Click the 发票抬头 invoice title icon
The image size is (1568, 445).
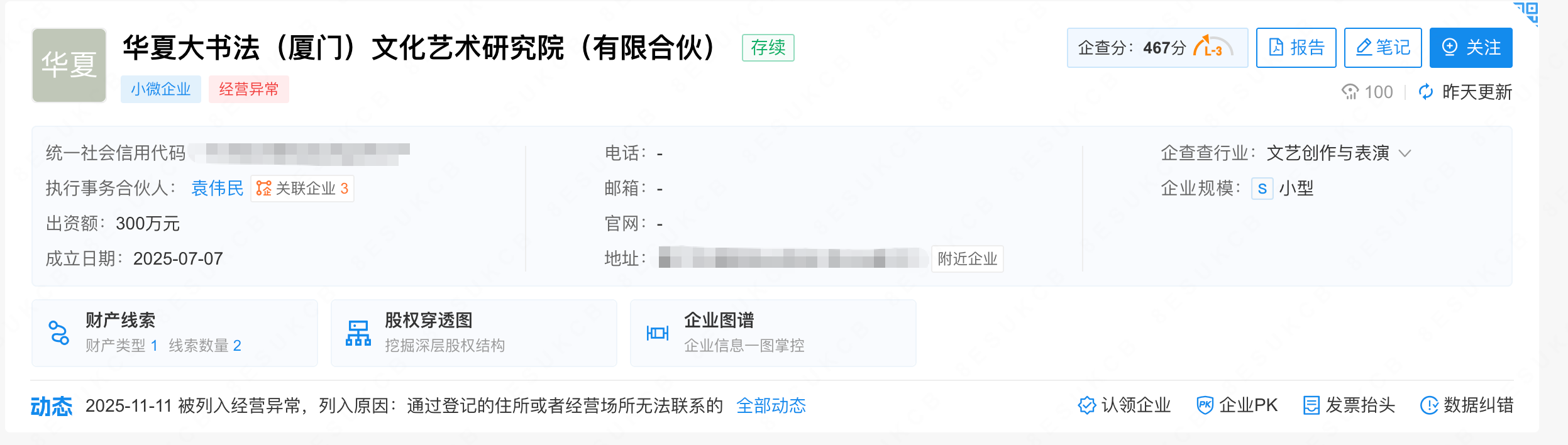point(1311,406)
